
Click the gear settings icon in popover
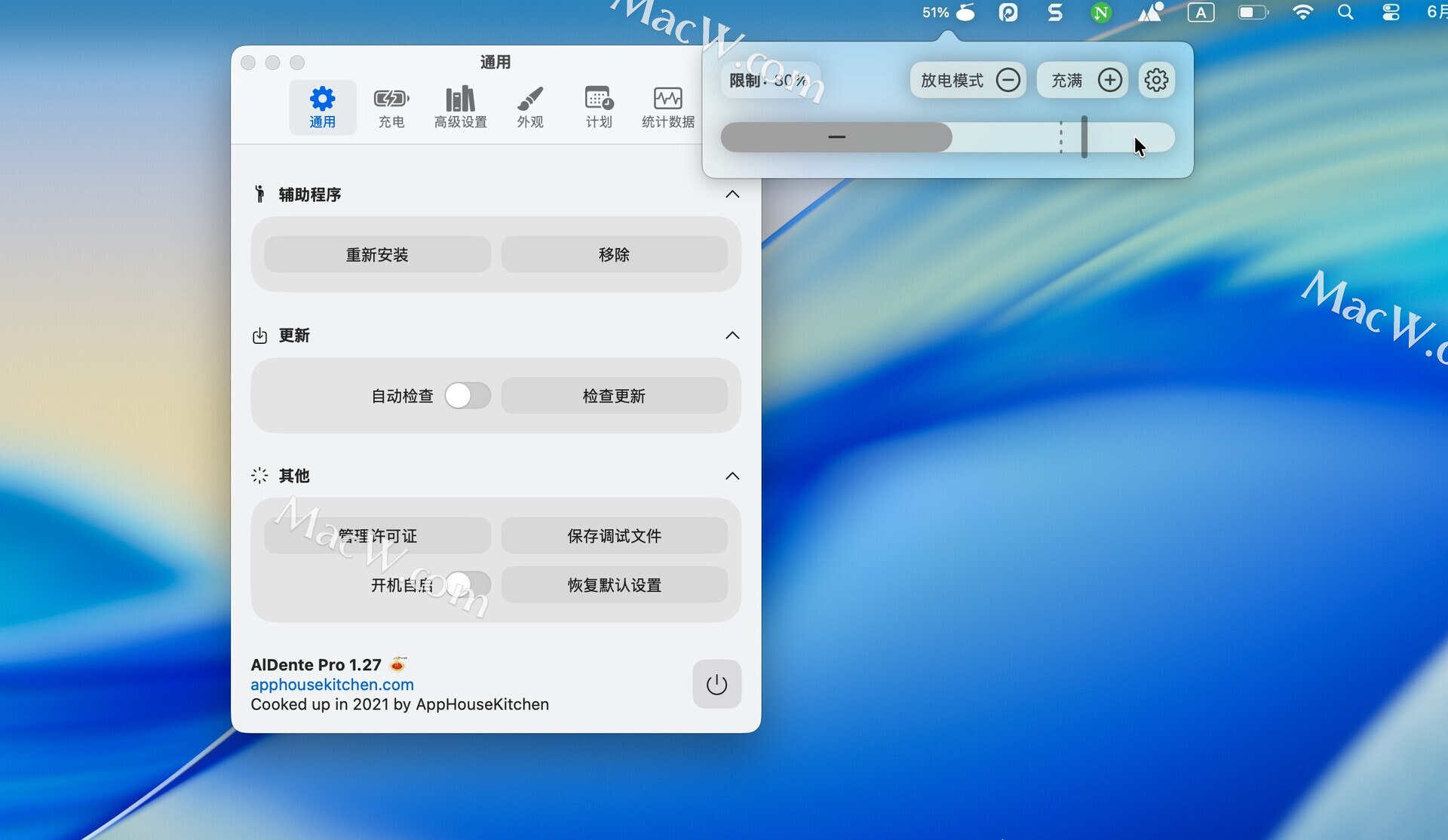1156,80
